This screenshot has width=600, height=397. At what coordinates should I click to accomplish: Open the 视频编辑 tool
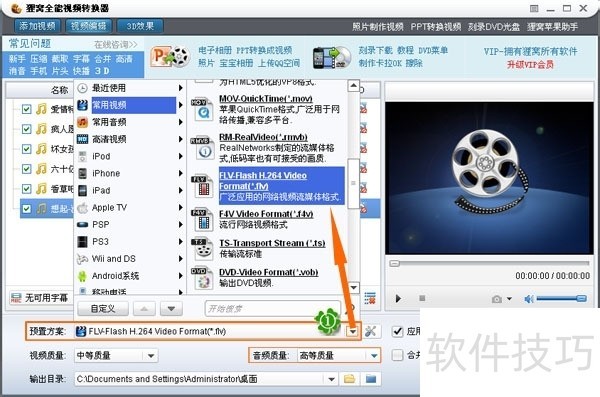(x=88, y=26)
